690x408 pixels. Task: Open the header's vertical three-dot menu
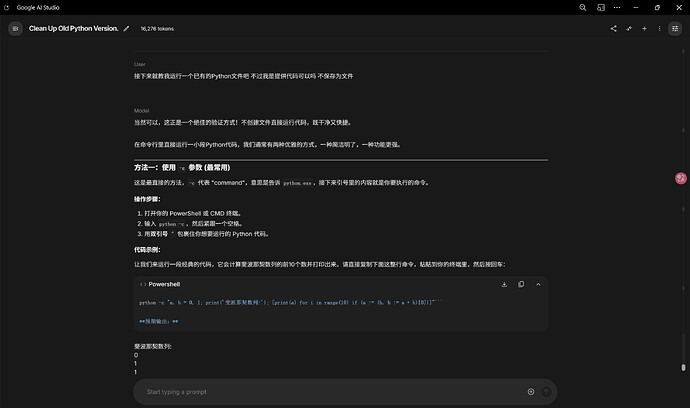(x=659, y=29)
